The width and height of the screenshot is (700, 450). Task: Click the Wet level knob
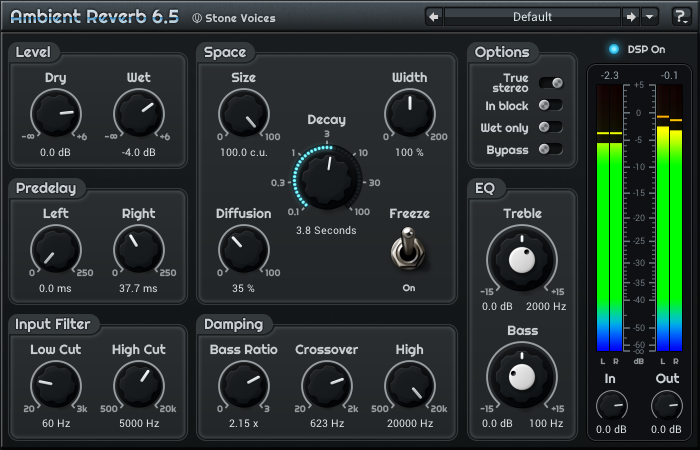point(139,113)
